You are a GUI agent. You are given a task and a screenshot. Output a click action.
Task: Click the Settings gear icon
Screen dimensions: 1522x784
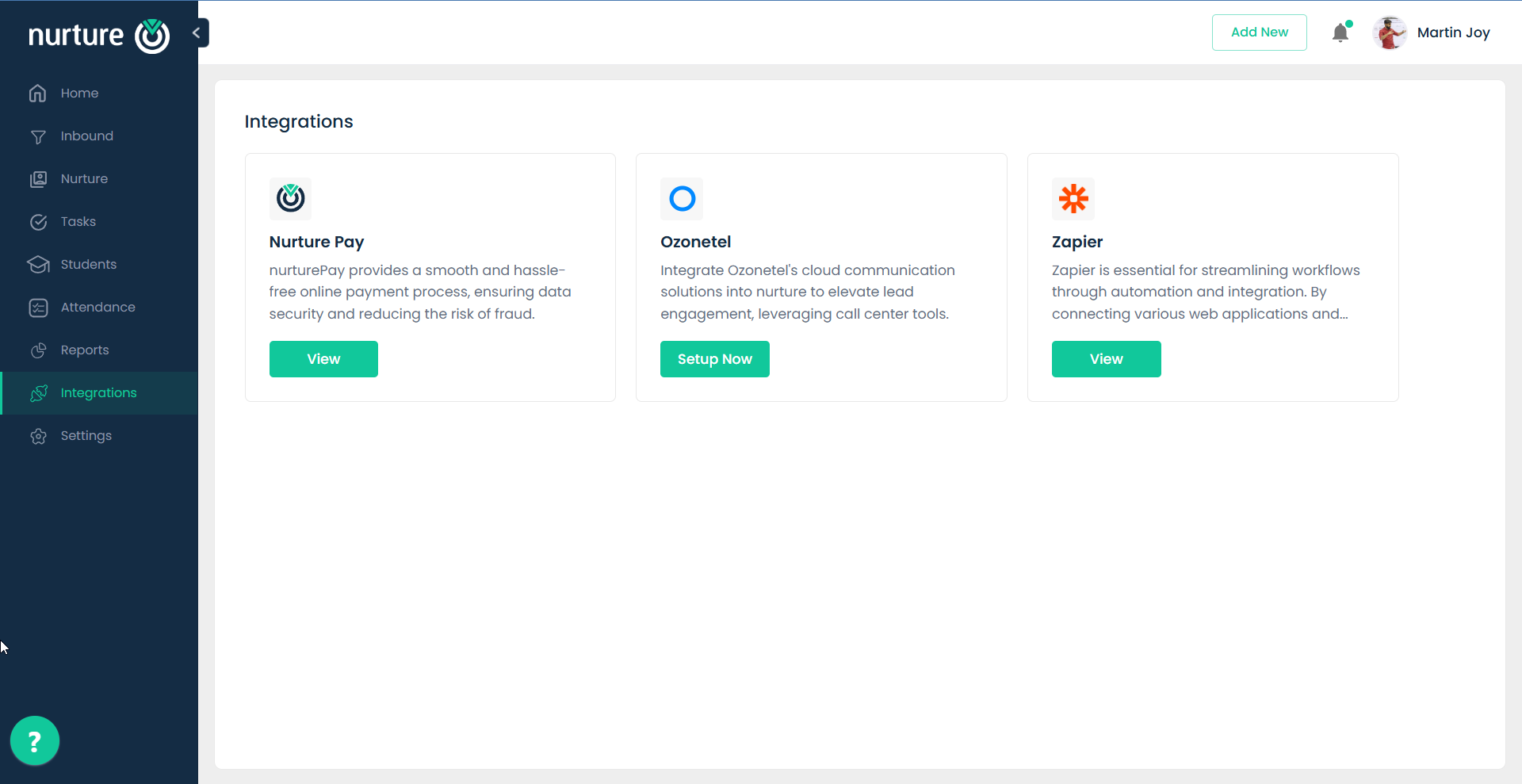click(38, 436)
